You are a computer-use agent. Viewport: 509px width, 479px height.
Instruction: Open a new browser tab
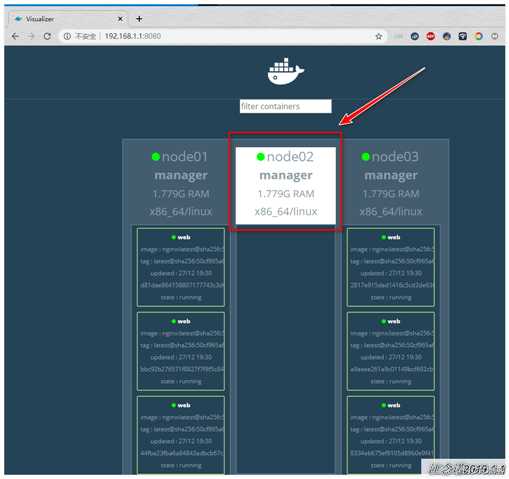(139, 19)
